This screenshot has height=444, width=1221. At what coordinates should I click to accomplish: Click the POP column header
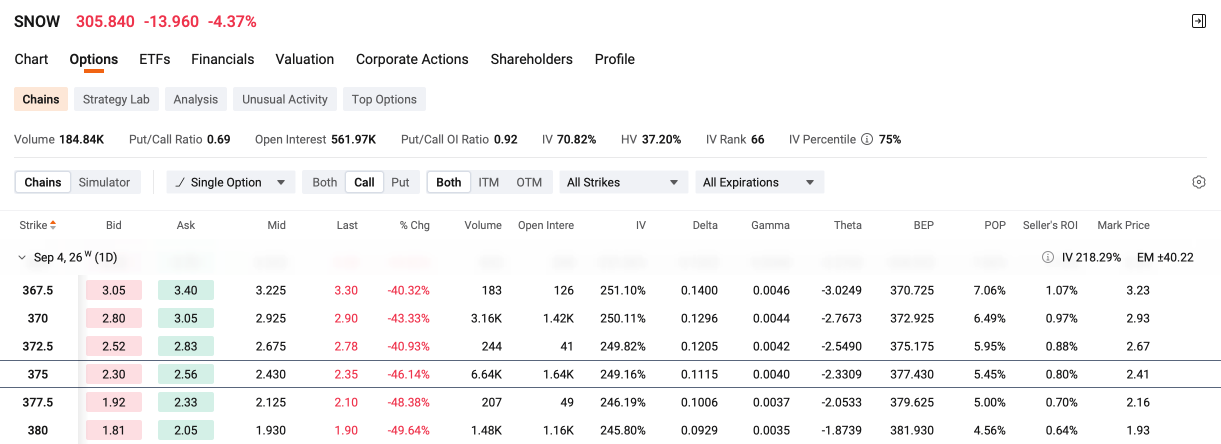[995, 225]
